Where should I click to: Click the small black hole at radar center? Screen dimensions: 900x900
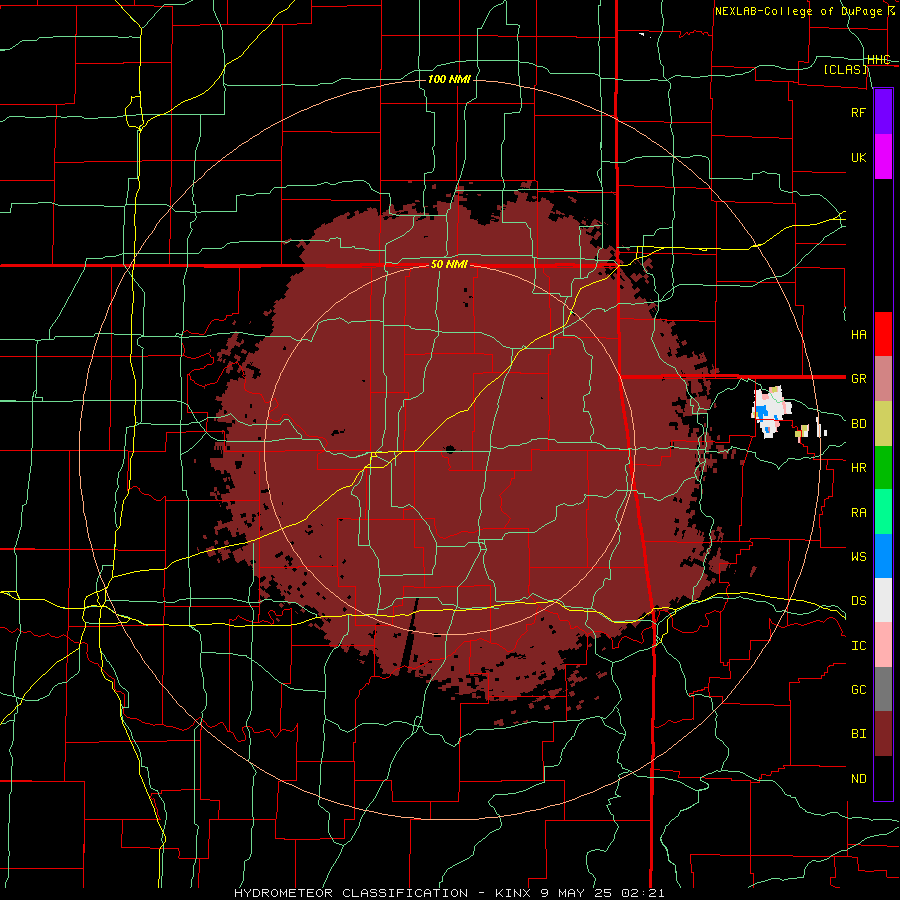(449, 449)
